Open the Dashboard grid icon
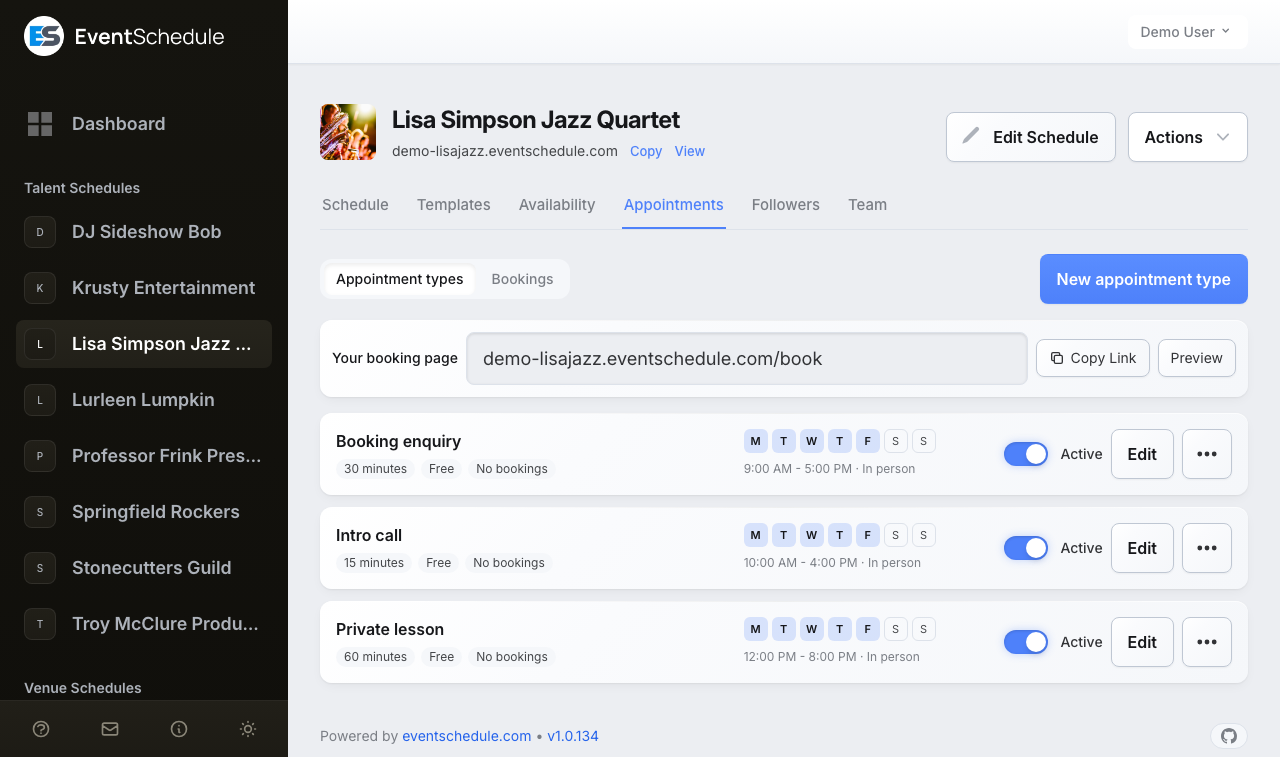Image resolution: width=1280 pixels, height=757 pixels. [x=40, y=124]
